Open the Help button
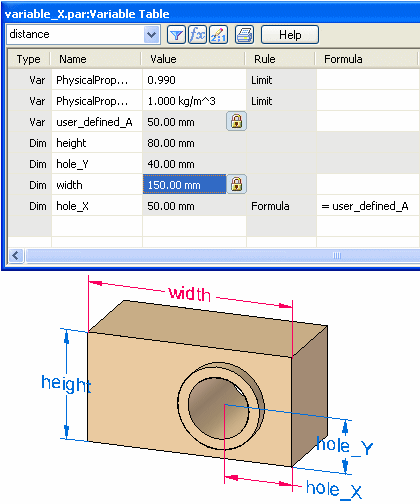 pyautogui.click(x=290, y=35)
